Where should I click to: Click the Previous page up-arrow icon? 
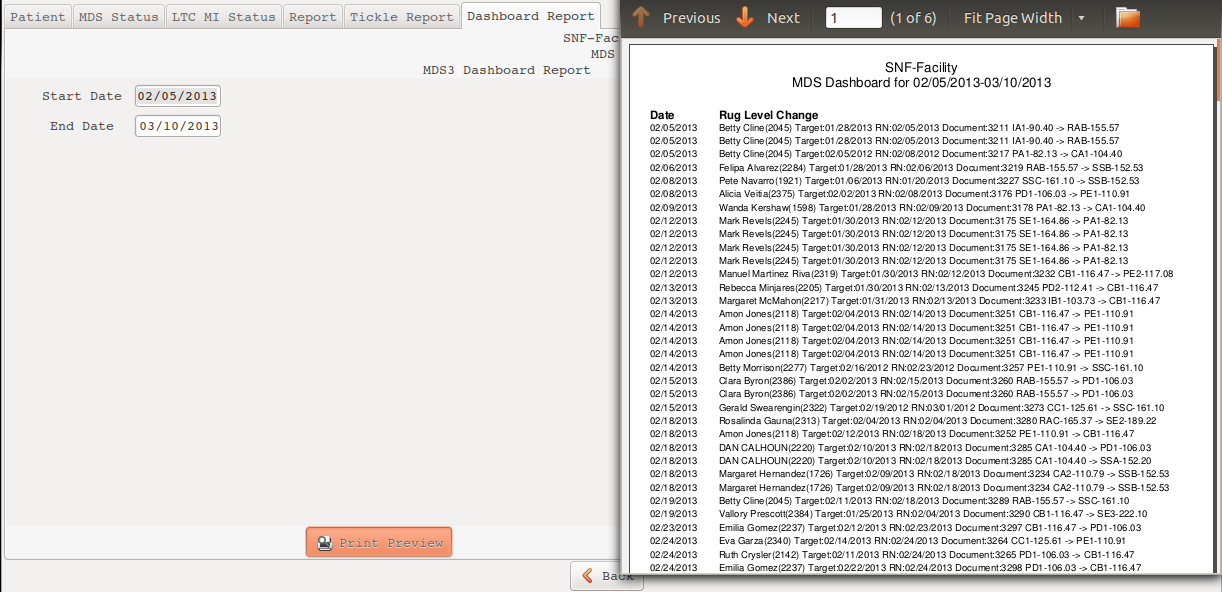pos(641,18)
